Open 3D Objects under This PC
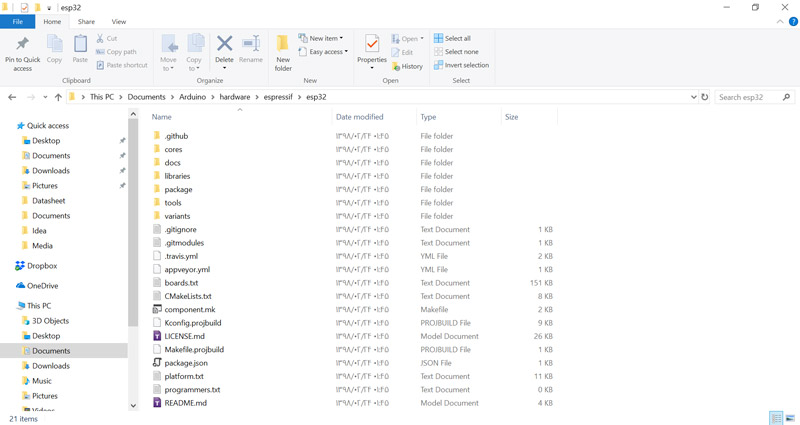 click(50, 321)
